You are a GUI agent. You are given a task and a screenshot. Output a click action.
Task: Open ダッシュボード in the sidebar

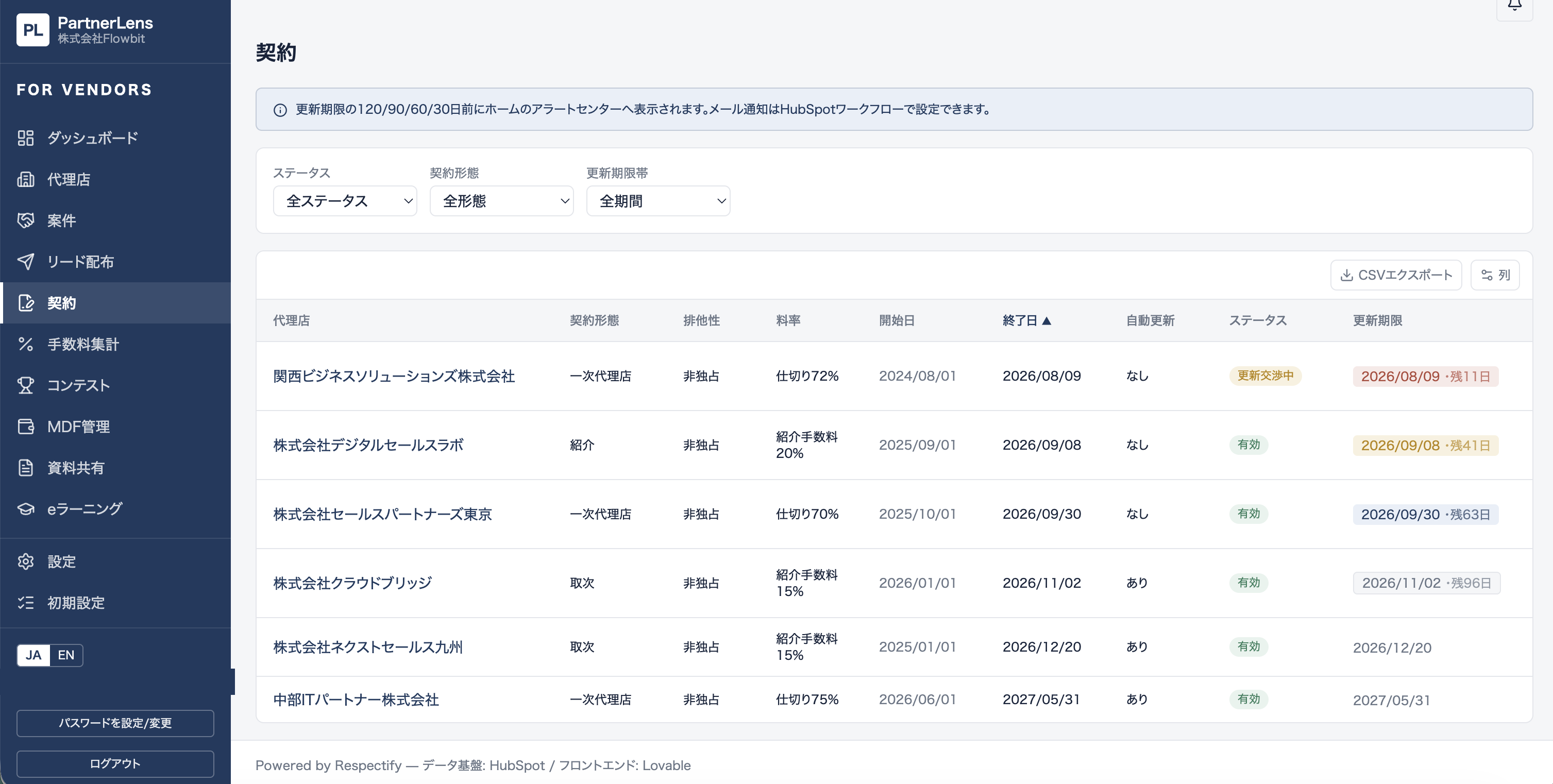tap(115, 138)
